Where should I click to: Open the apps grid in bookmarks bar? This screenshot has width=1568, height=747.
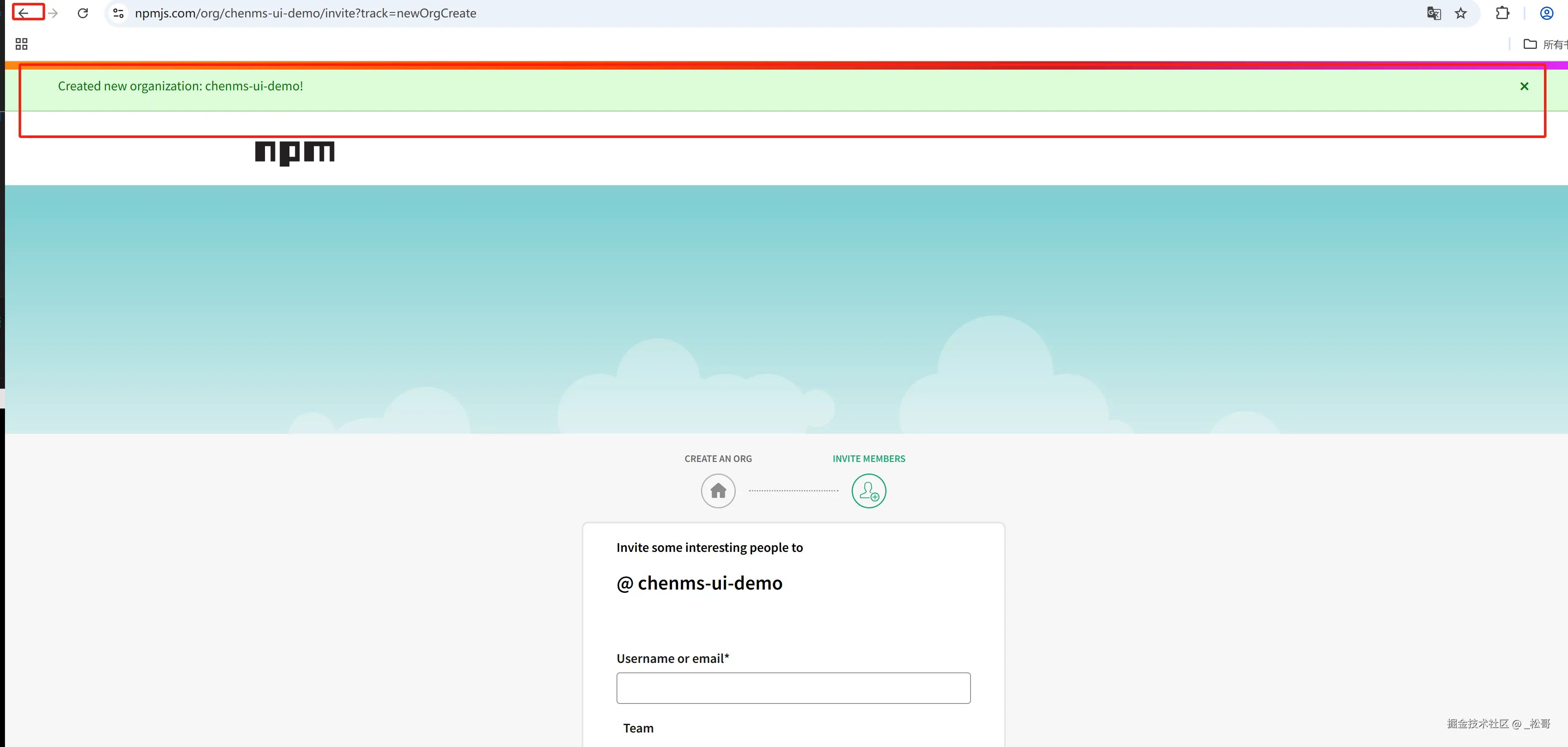point(21,44)
